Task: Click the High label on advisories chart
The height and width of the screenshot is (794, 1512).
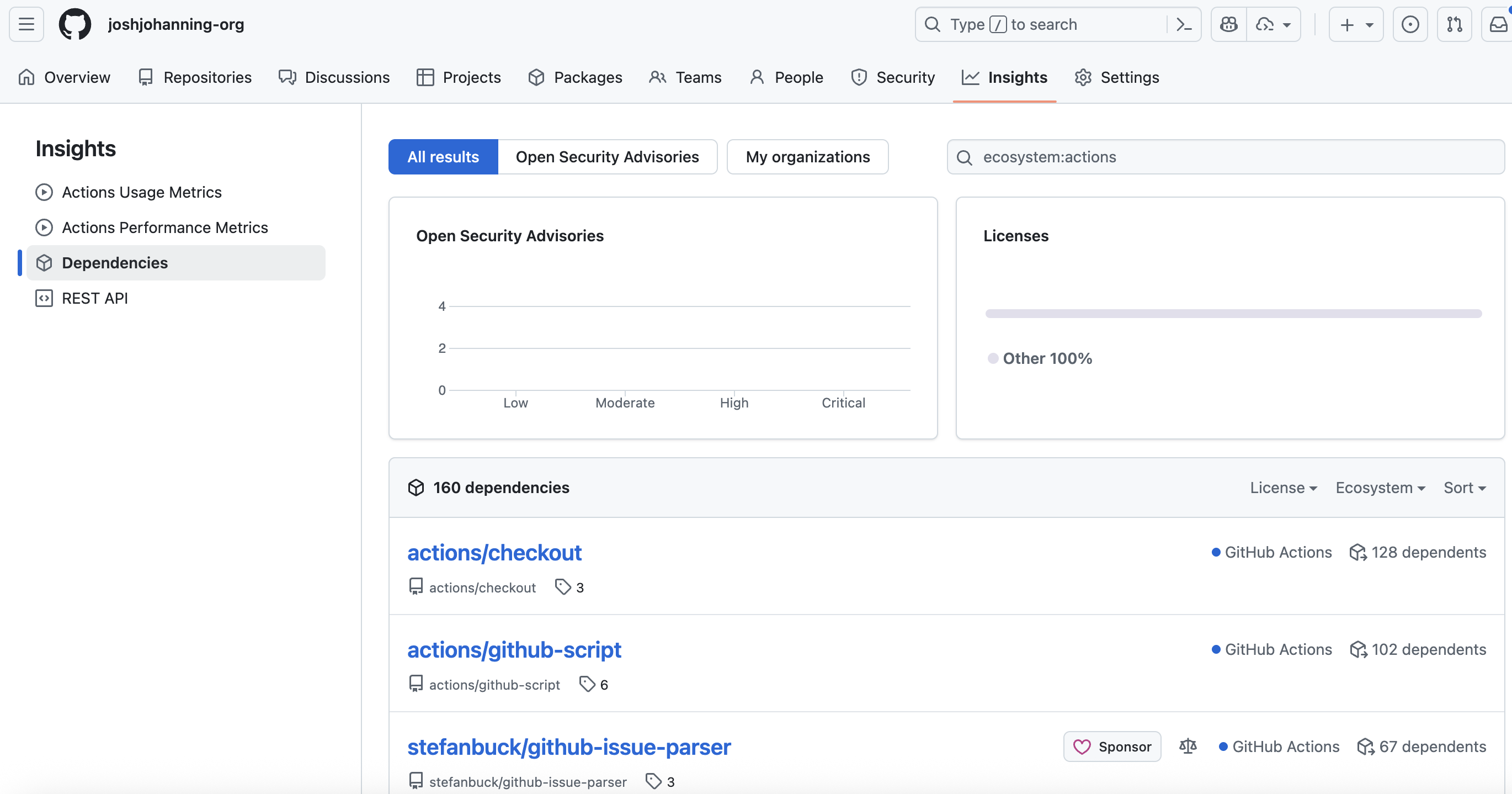Action: point(734,403)
